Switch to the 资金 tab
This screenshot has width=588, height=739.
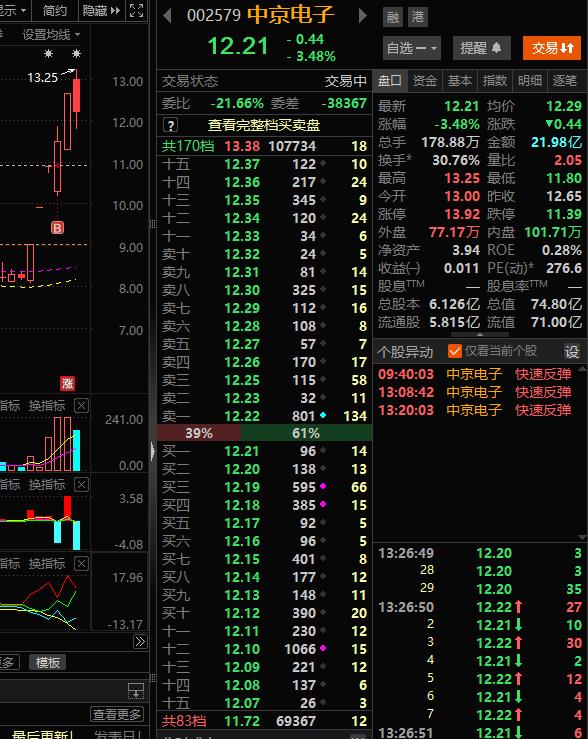click(425, 81)
